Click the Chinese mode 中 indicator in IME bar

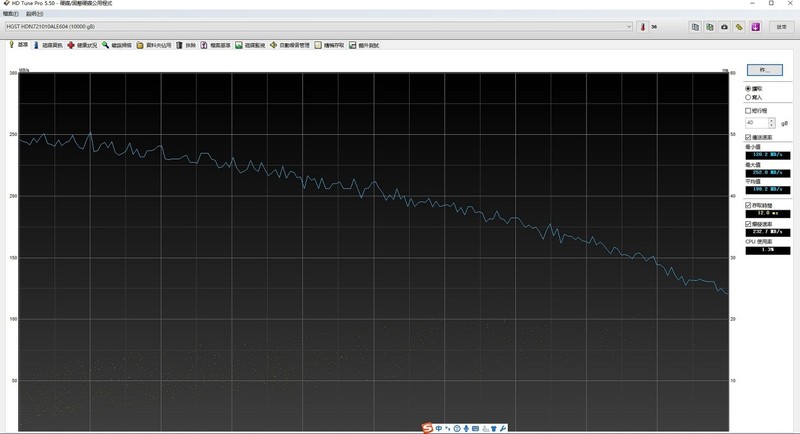439,429
